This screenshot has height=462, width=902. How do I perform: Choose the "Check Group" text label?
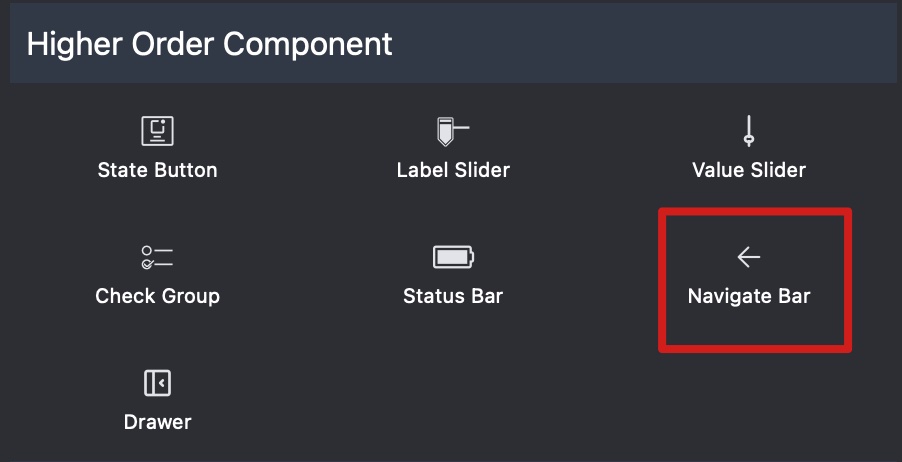pyautogui.click(x=157, y=296)
